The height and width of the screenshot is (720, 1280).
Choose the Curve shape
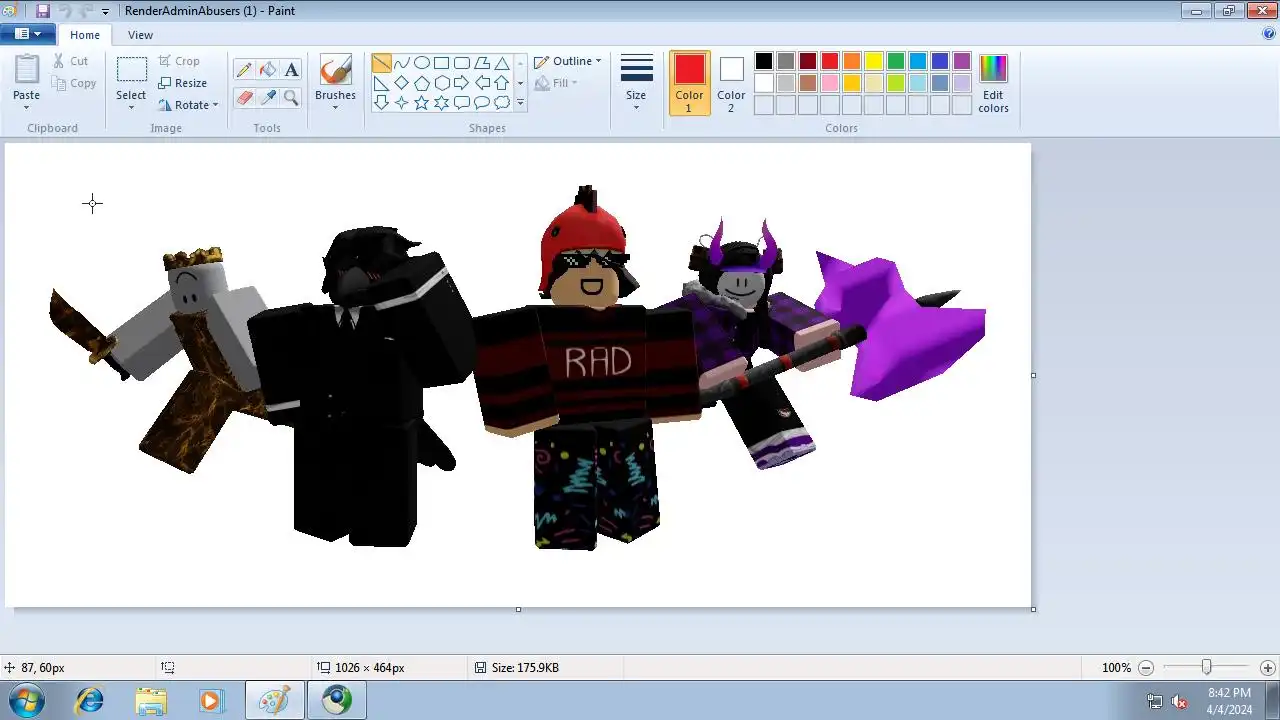401,63
